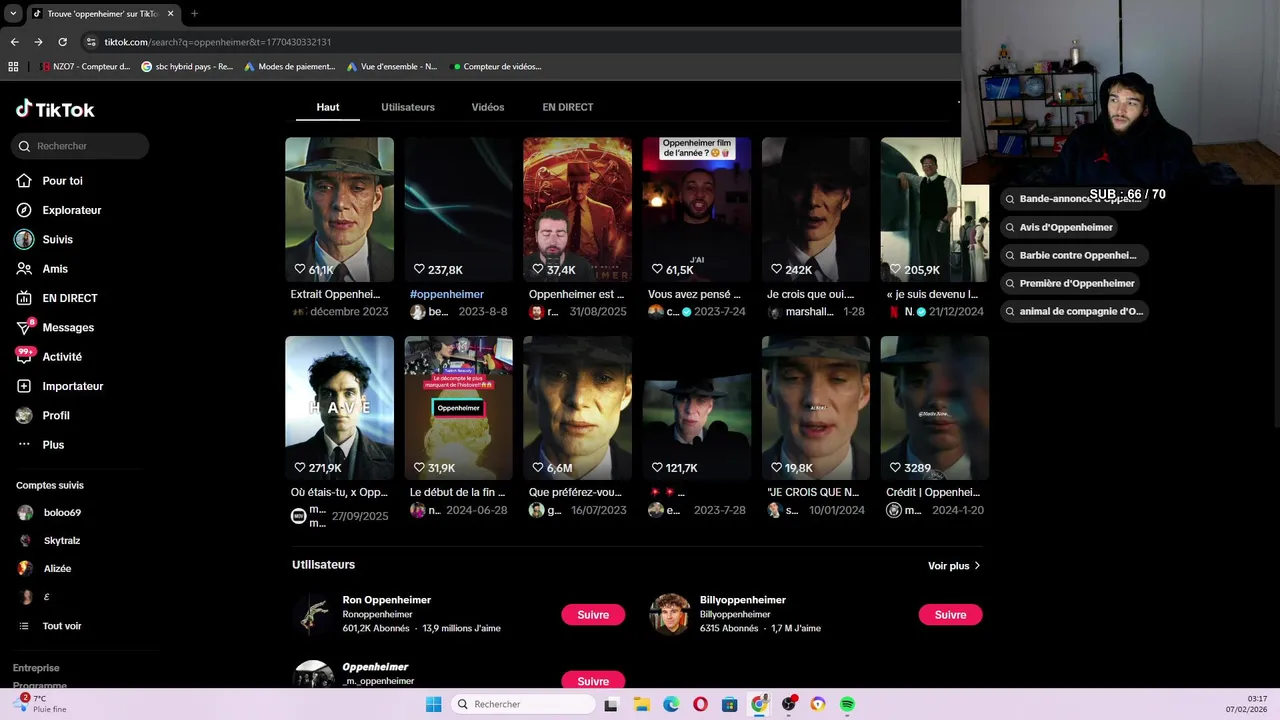
Task: Follow Ron Oppenheimer
Action: (593, 615)
